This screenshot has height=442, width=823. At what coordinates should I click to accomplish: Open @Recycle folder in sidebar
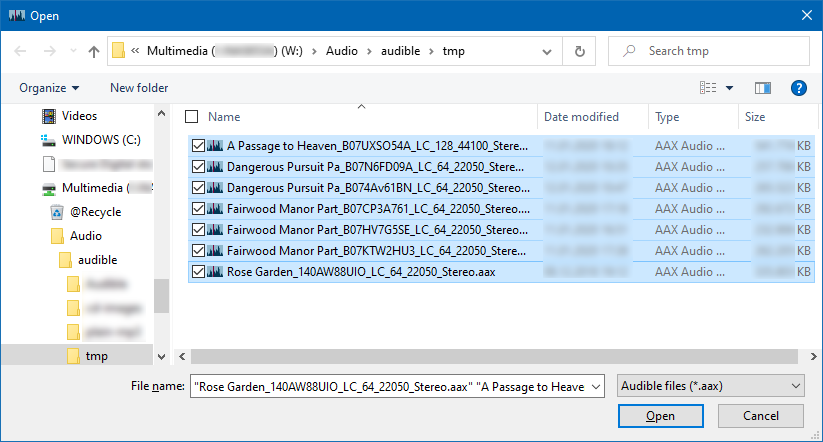pos(96,212)
